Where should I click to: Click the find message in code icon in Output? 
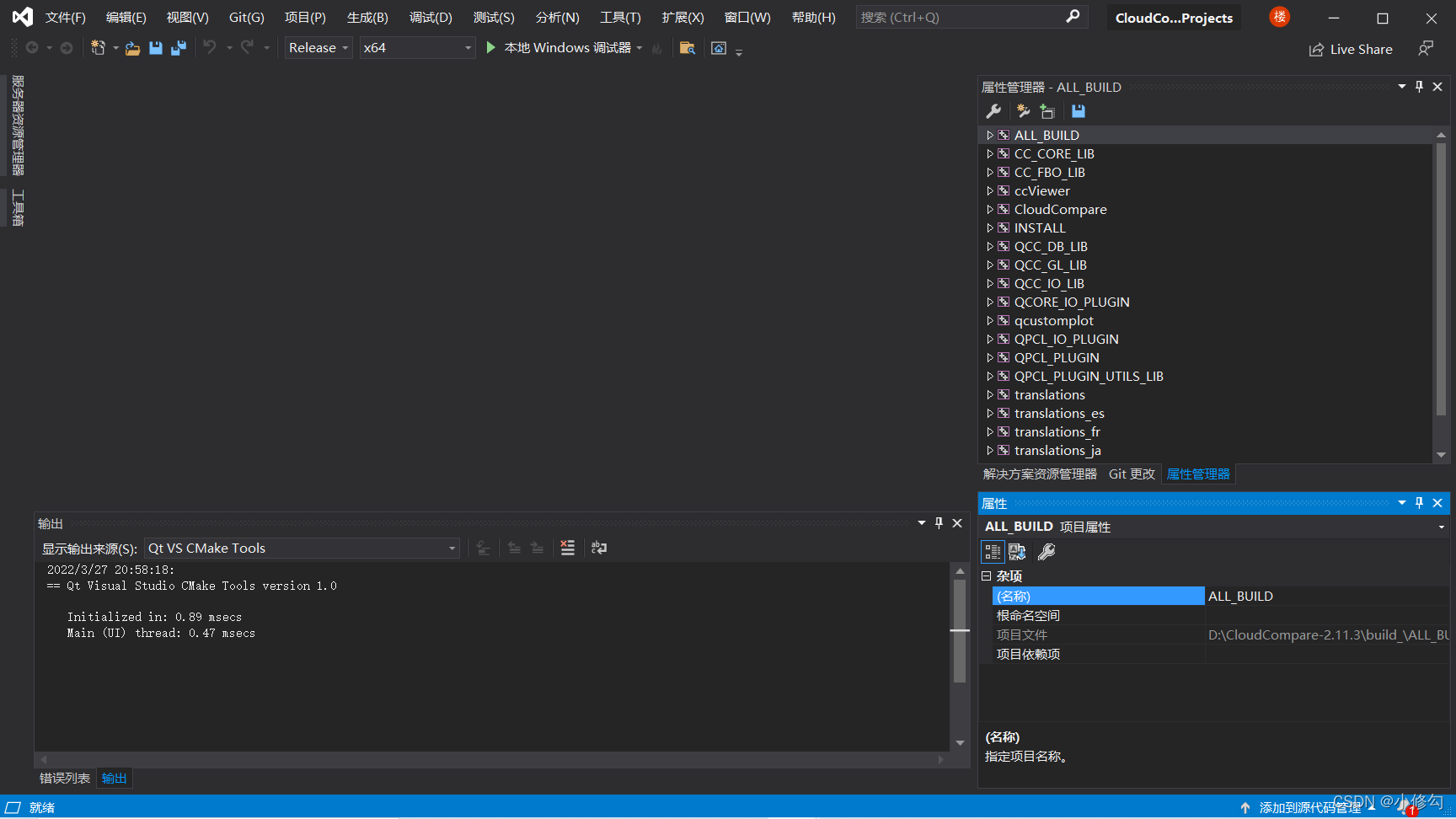483,548
